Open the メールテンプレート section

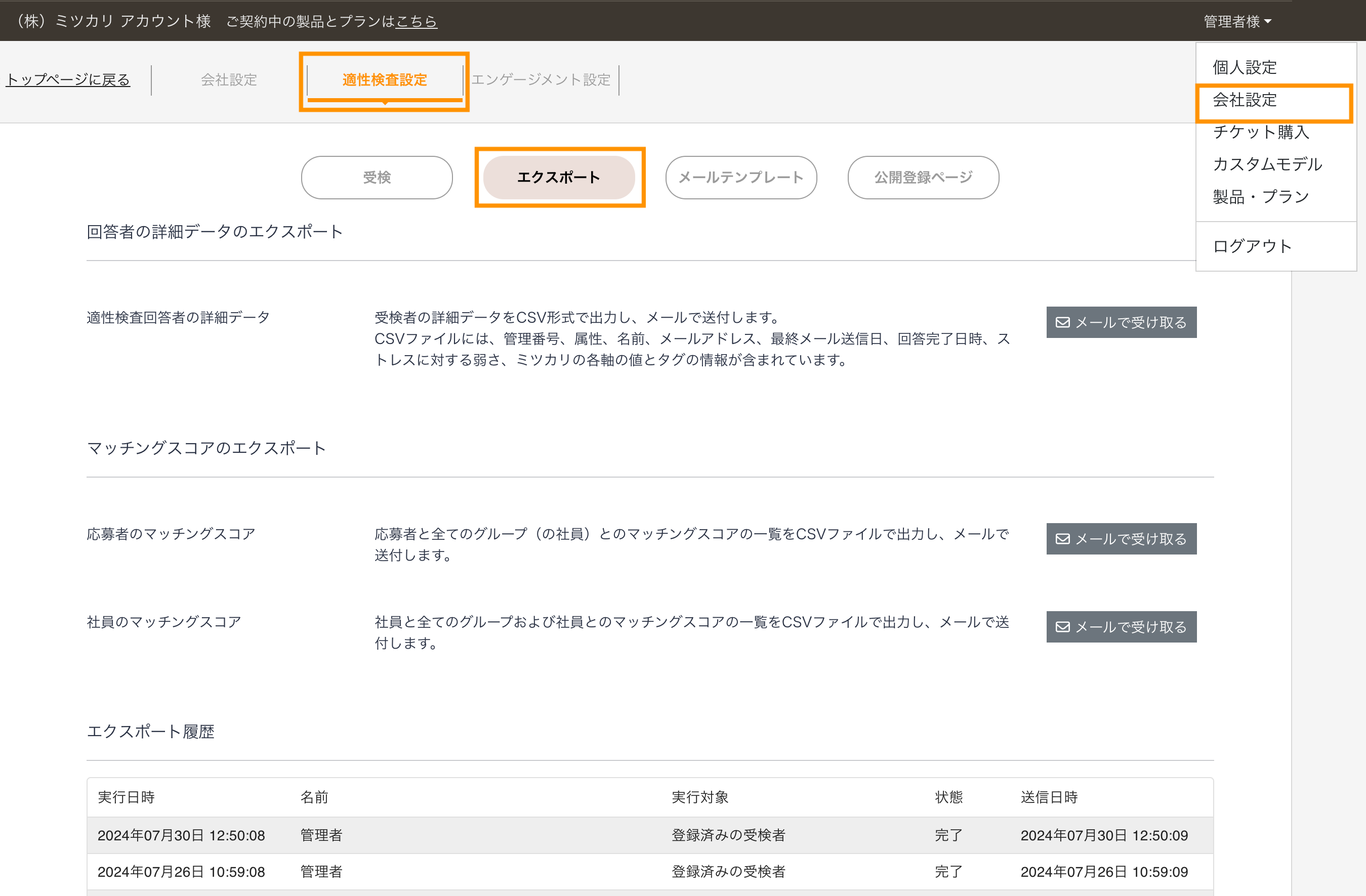(740, 177)
